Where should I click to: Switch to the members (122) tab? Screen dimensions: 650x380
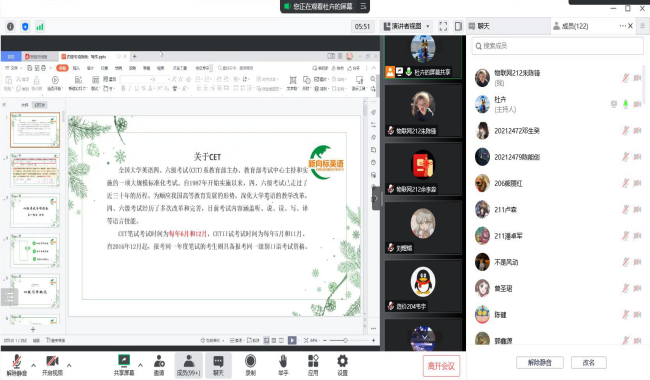[571, 26]
